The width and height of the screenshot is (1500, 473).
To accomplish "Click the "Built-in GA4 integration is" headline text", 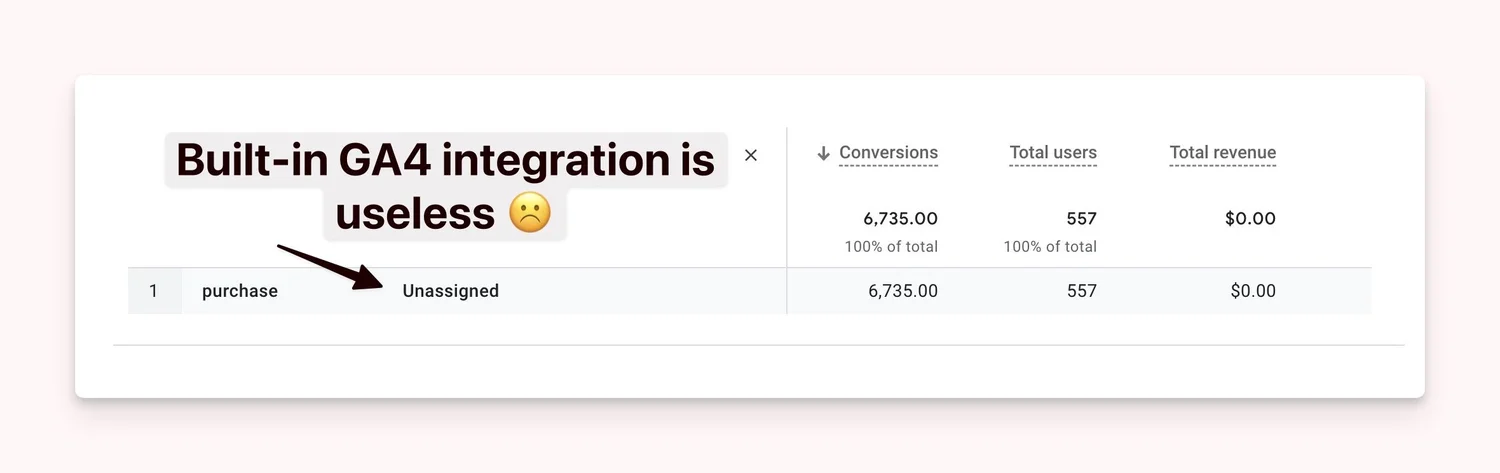I will 445,161.
